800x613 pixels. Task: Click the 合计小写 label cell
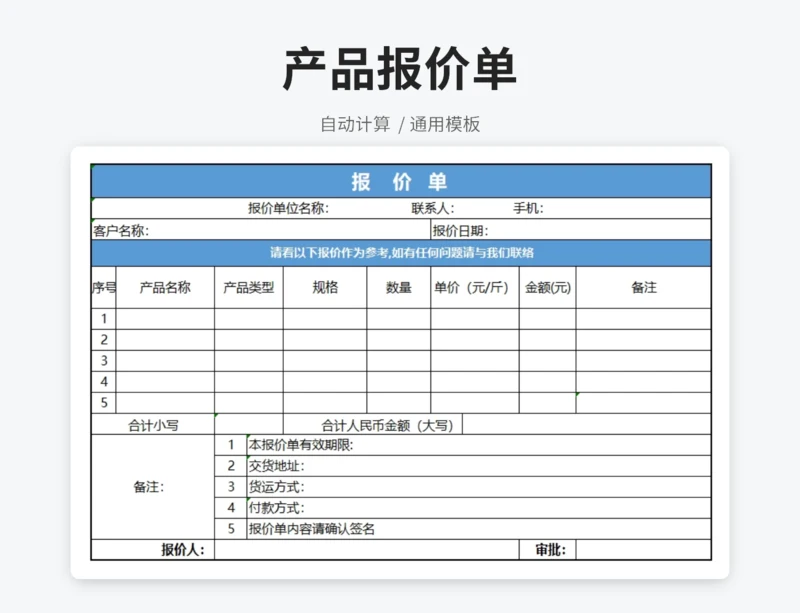click(x=153, y=424)
